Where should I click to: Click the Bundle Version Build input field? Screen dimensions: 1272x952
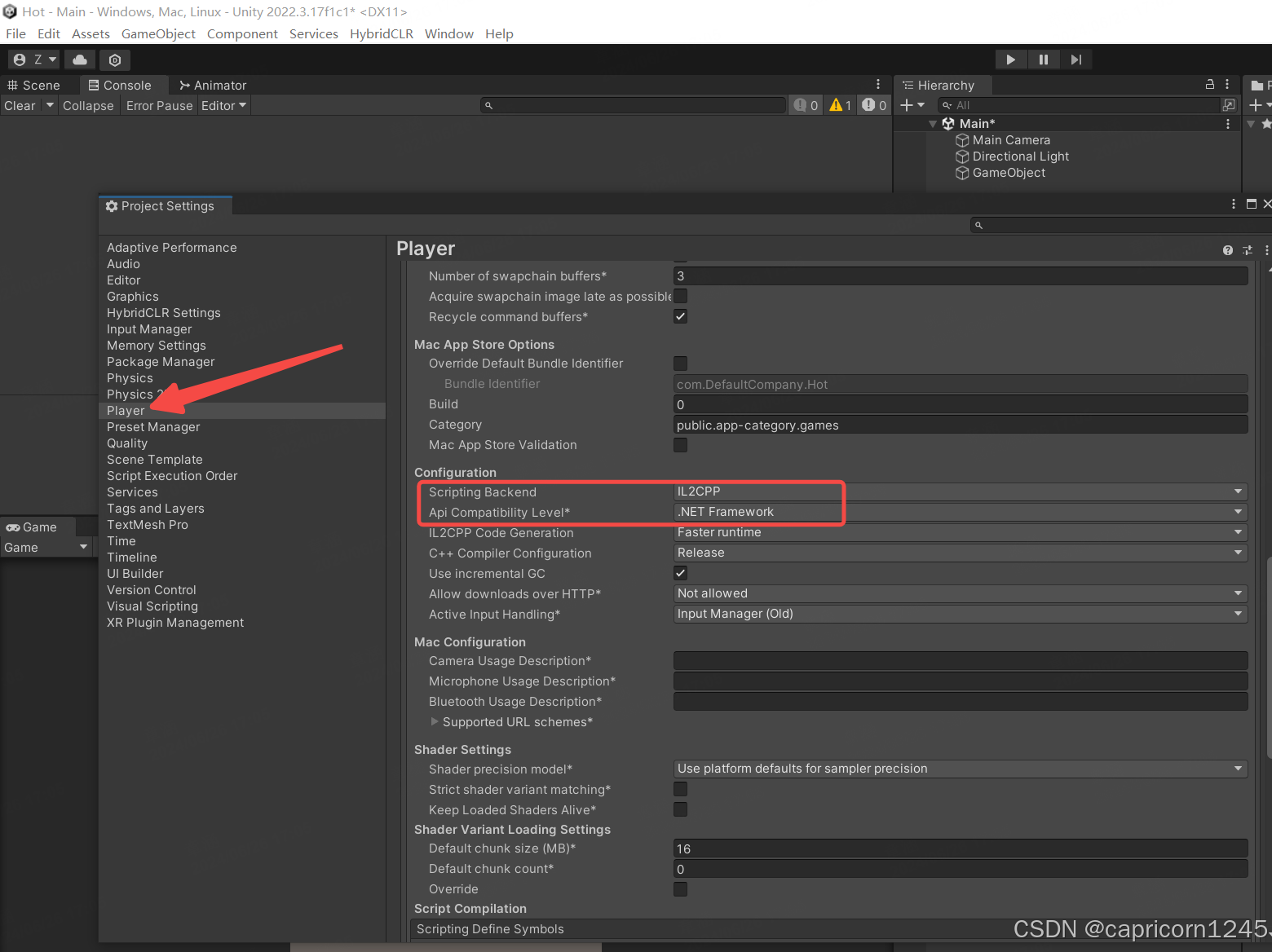tap(960, 404)
